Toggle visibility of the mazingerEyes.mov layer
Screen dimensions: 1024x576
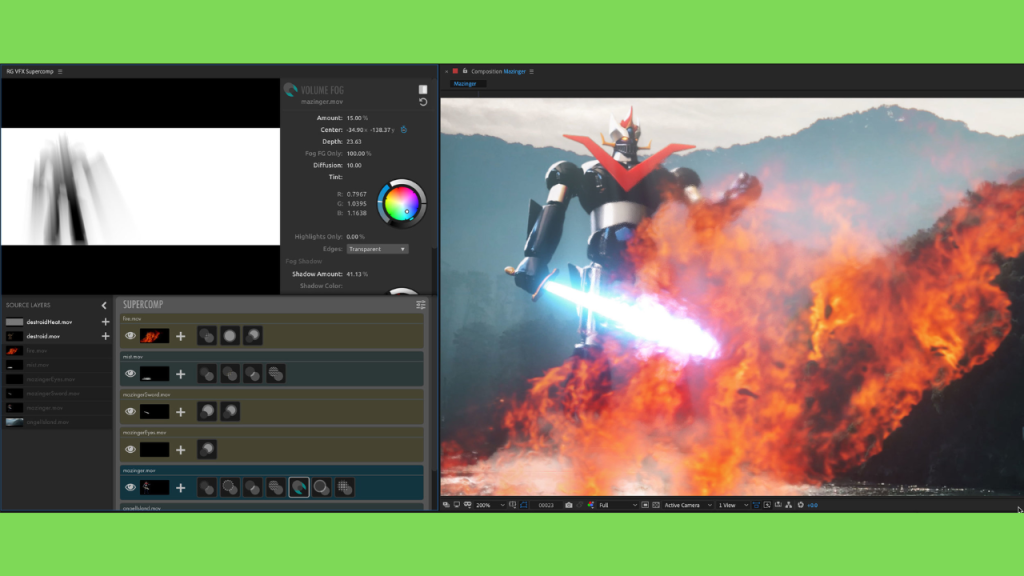point(131,449)
